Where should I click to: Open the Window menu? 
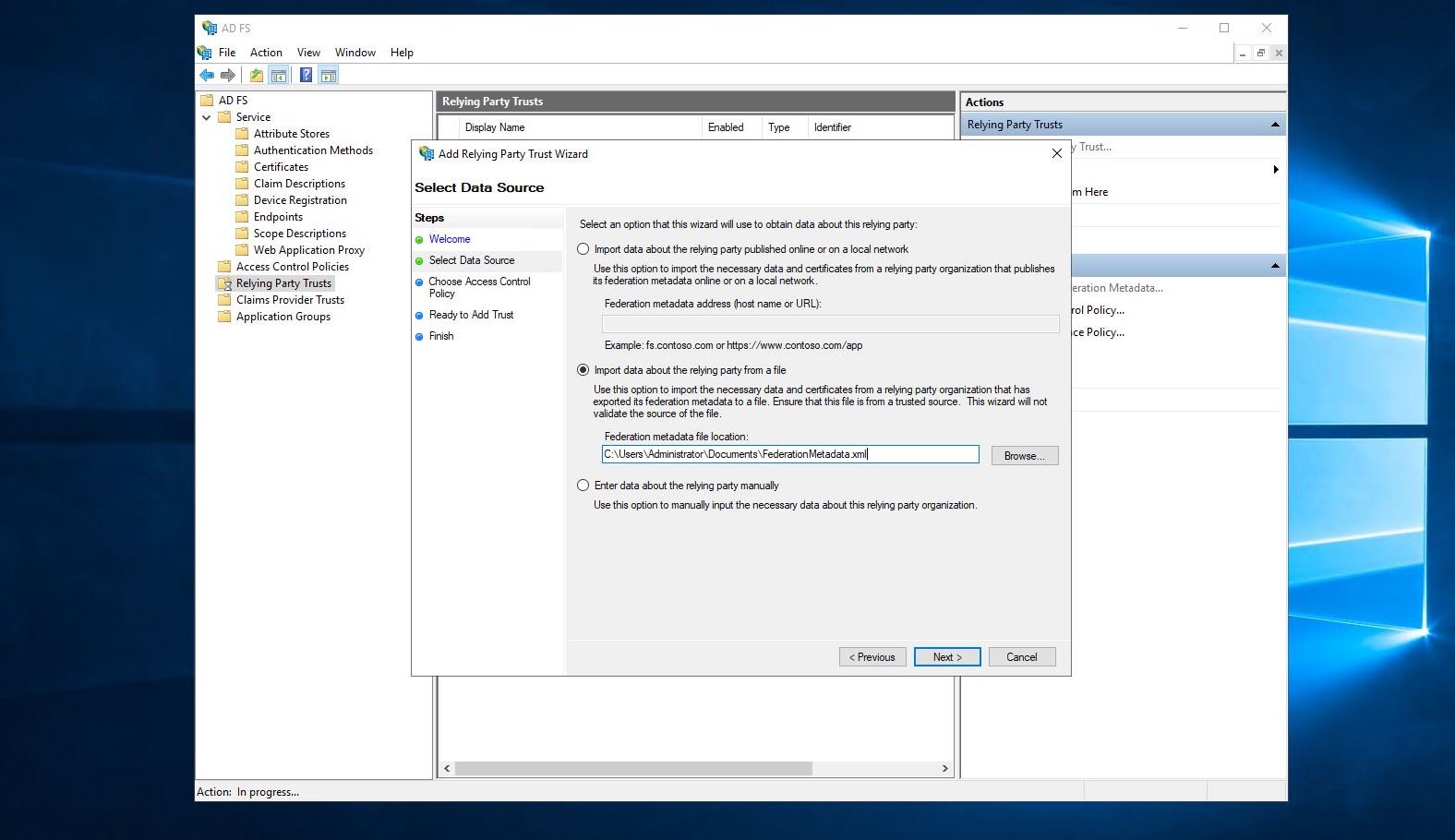(x=355, y=53)
